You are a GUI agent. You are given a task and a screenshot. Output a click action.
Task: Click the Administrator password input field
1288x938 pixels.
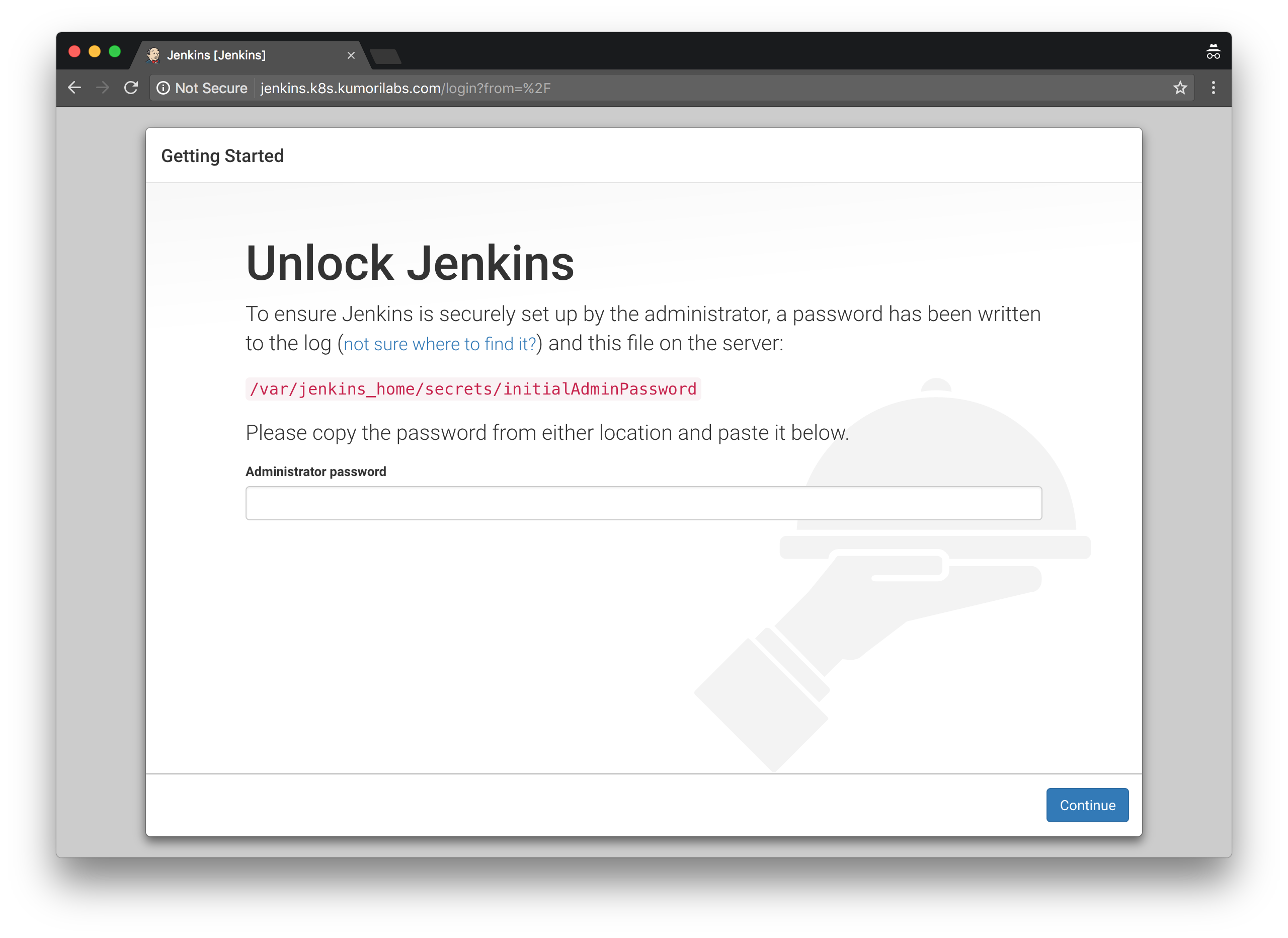[x=643, y=503]
